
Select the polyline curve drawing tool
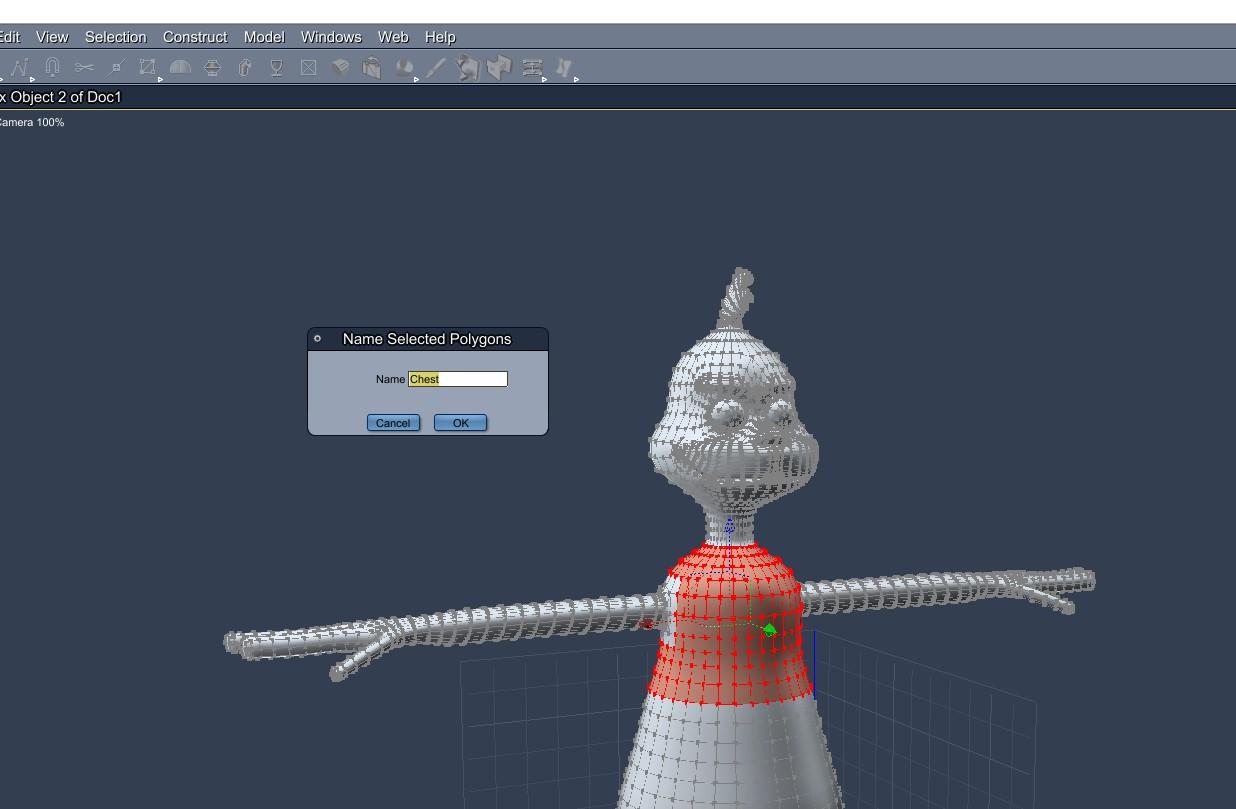click(19, 67)
